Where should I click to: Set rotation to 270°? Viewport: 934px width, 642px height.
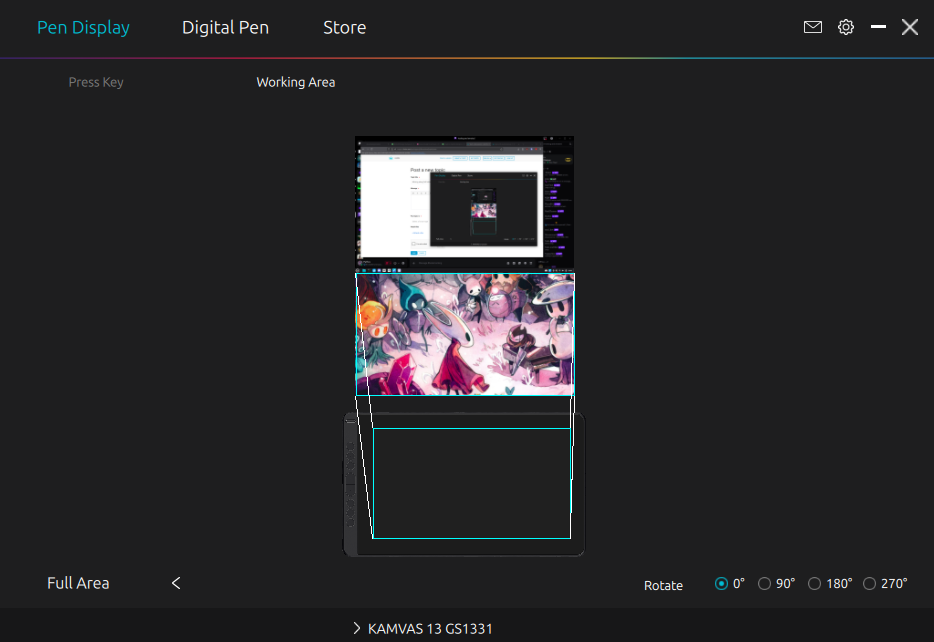tap(867, 583)
